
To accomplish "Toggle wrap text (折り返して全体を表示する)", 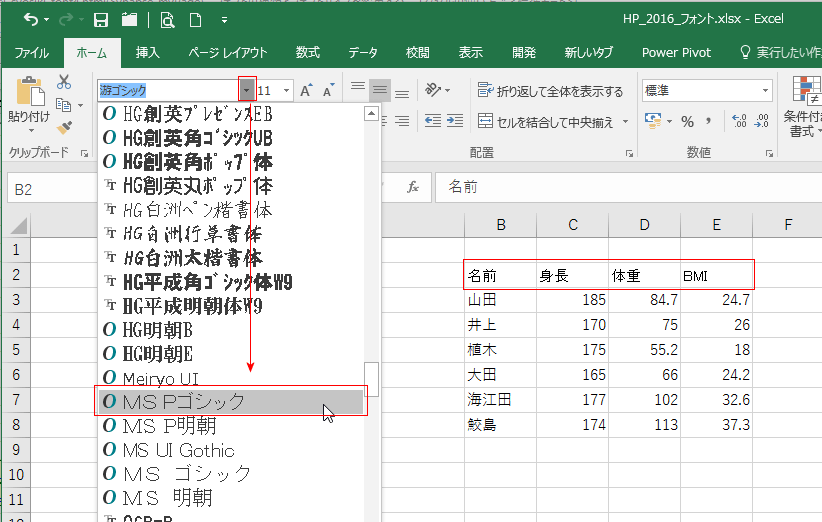I will point(551,91).
